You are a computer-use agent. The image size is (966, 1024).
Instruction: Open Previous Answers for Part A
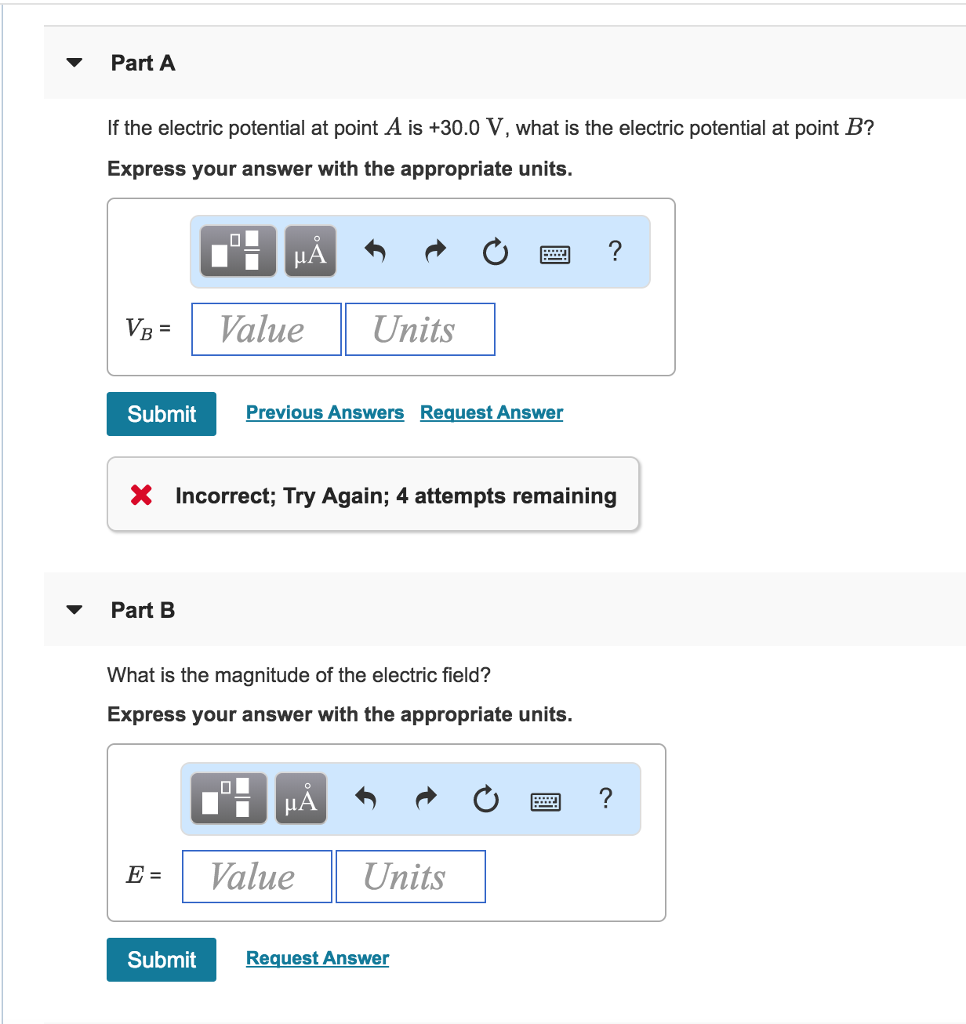[324, 412]
